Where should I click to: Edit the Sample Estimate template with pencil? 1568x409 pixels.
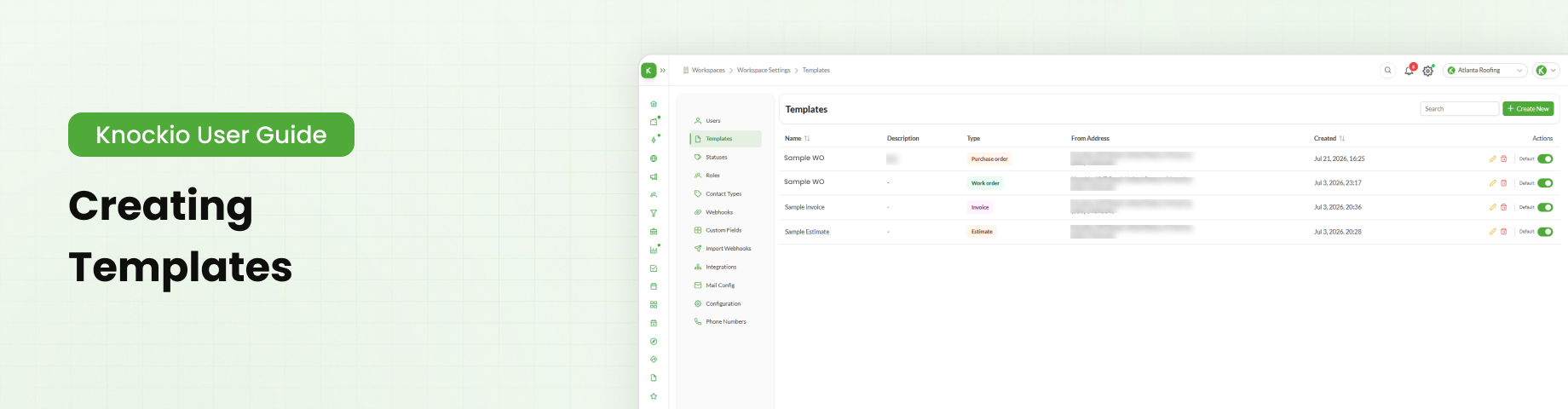coord(1492,232)
